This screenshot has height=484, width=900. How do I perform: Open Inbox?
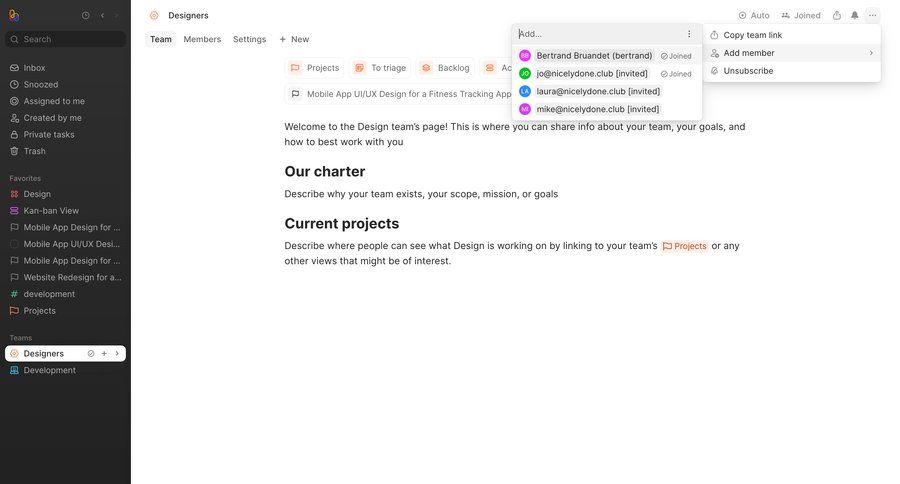65,68
